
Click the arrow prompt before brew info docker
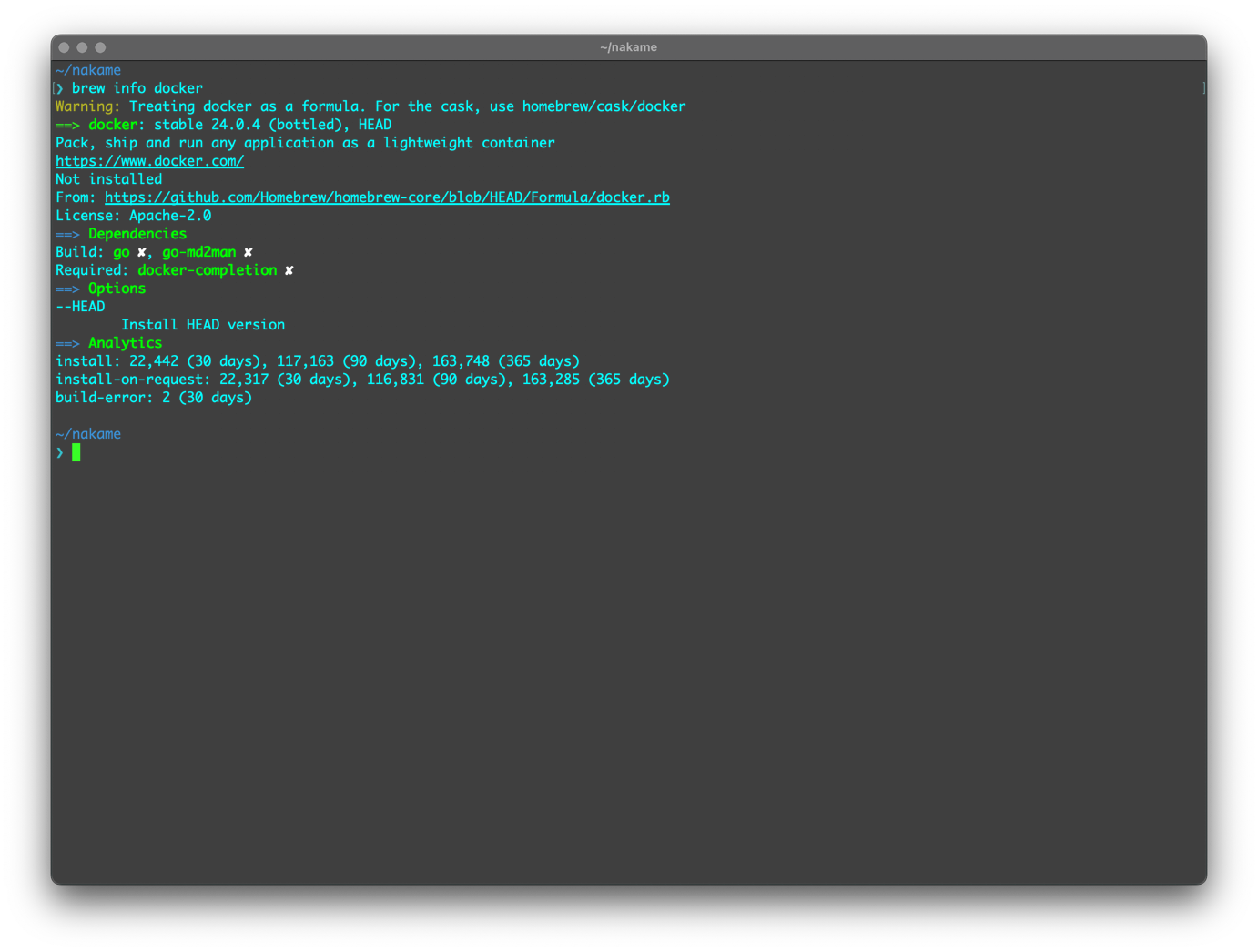tap(58, 88)
